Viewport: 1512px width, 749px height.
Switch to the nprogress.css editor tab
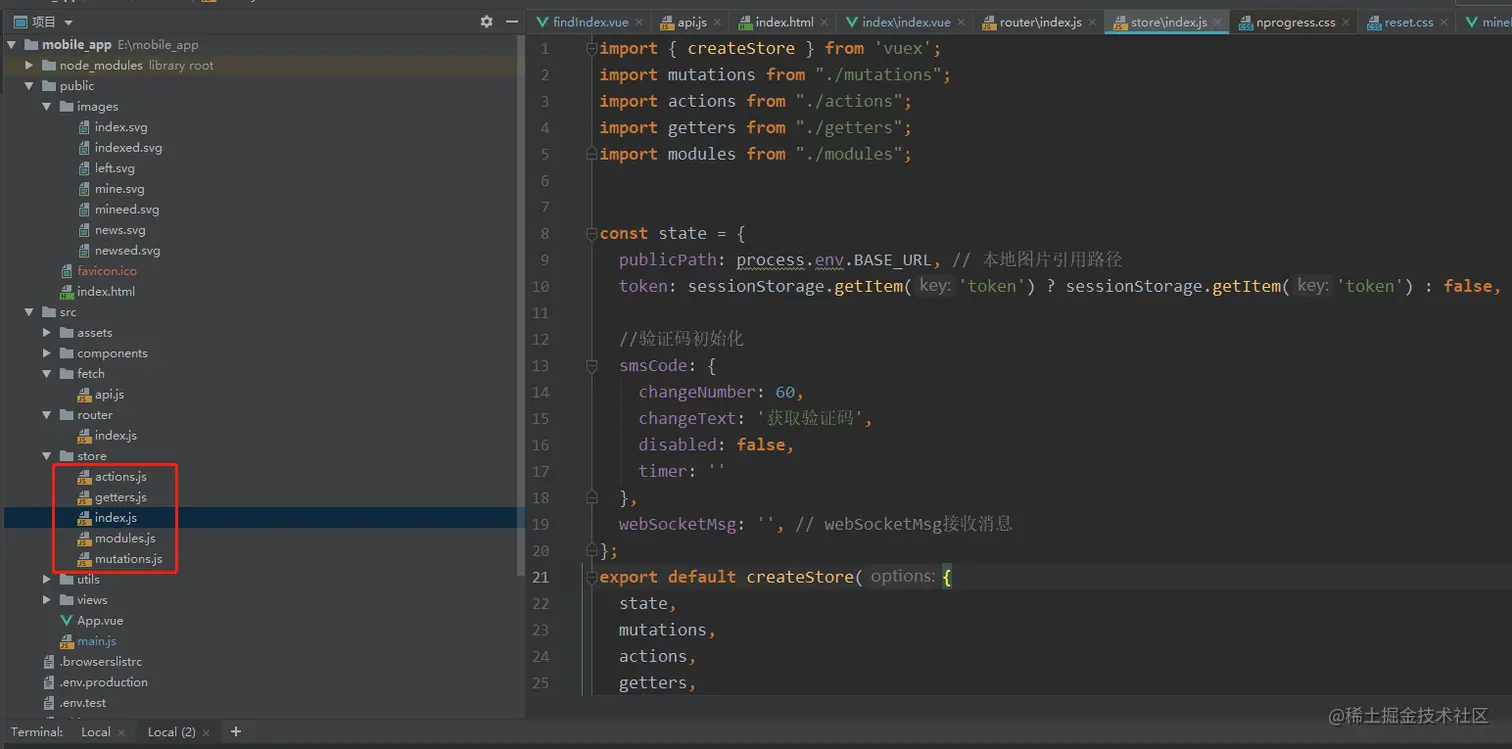[x=1295, y=22]
